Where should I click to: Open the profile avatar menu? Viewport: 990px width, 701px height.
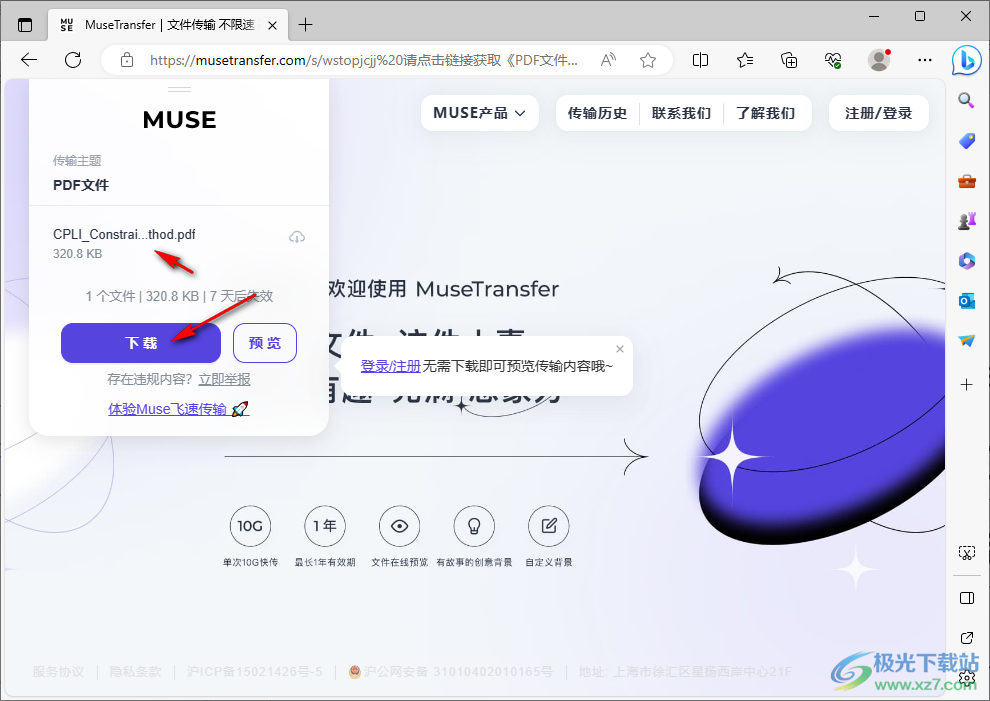878,60
